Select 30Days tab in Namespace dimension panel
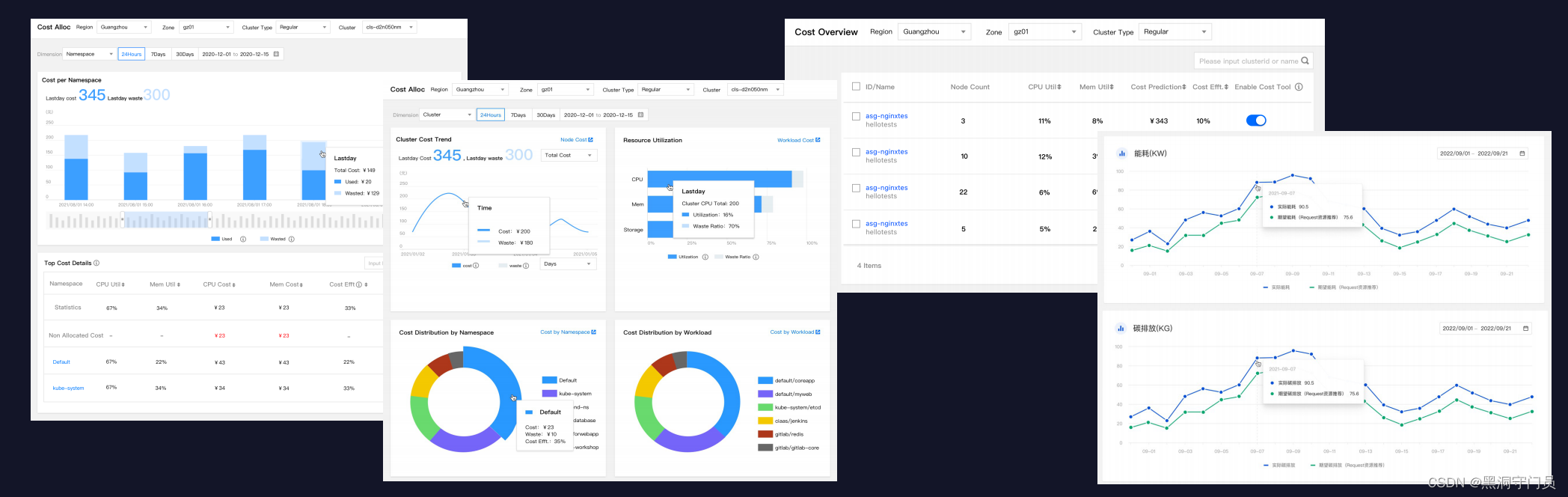Image resolution: width=1568 pixels, height=497 pixels. click(185, 54)
